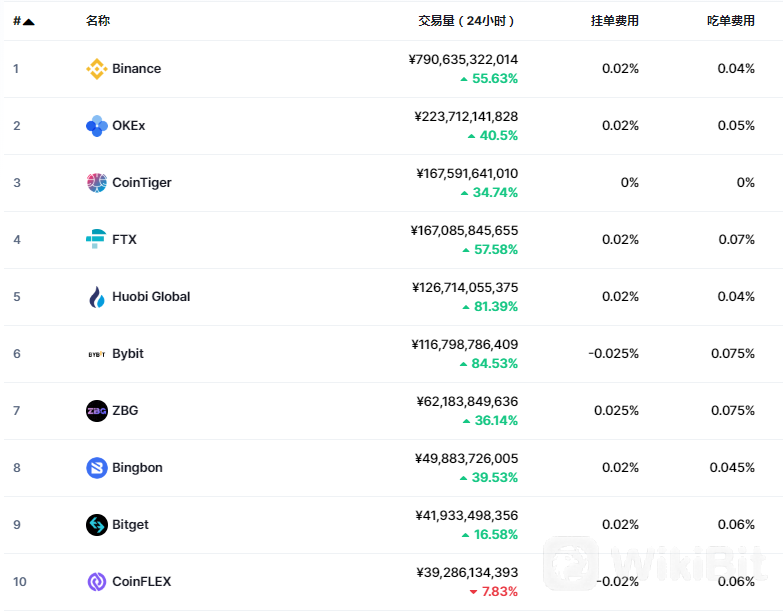Click the Bybit logo icon
The image size is (783, 611).
click(x=96, y=354)
